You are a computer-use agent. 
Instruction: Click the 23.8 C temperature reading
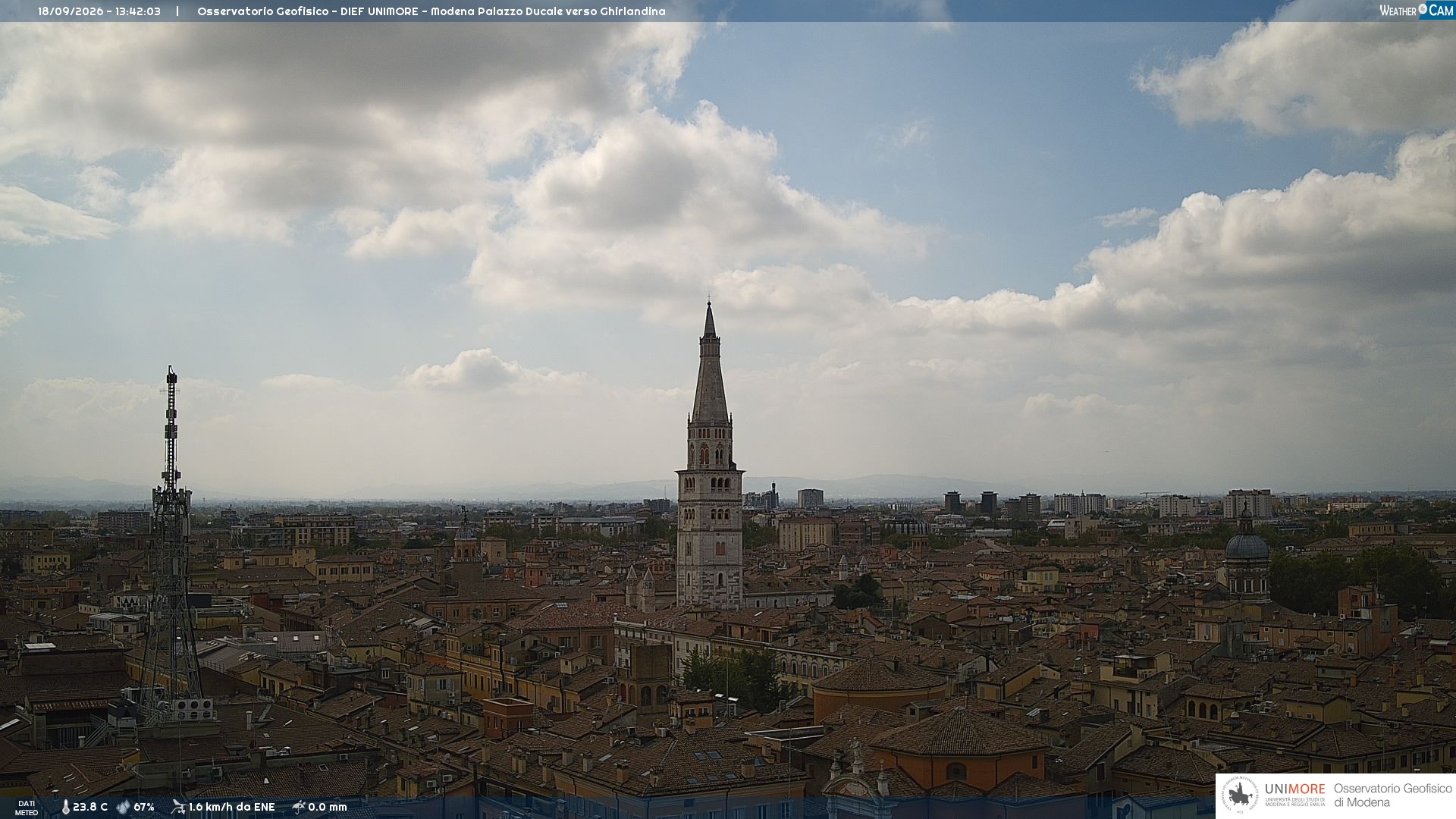90,807
